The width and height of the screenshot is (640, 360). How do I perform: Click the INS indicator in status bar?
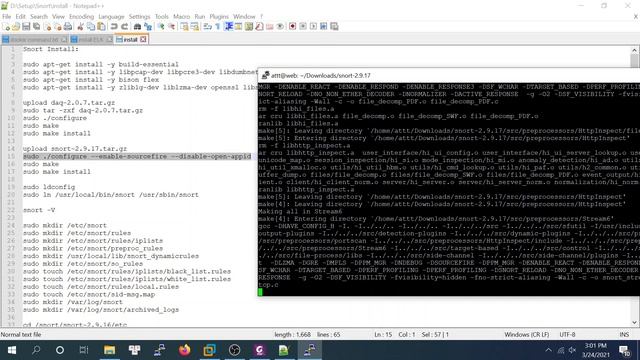point(624,335)
